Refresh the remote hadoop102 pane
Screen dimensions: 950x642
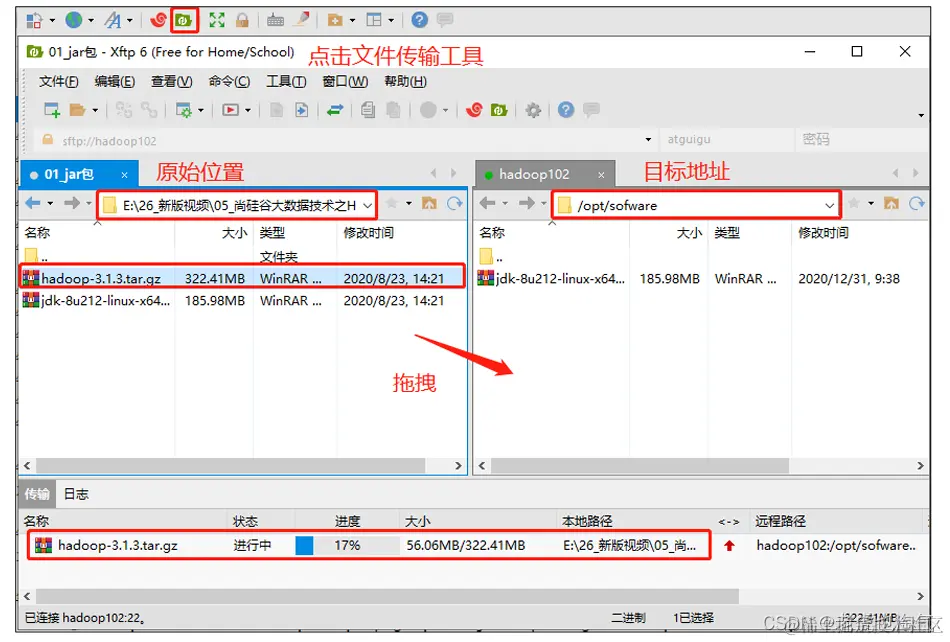coord(917,204)
